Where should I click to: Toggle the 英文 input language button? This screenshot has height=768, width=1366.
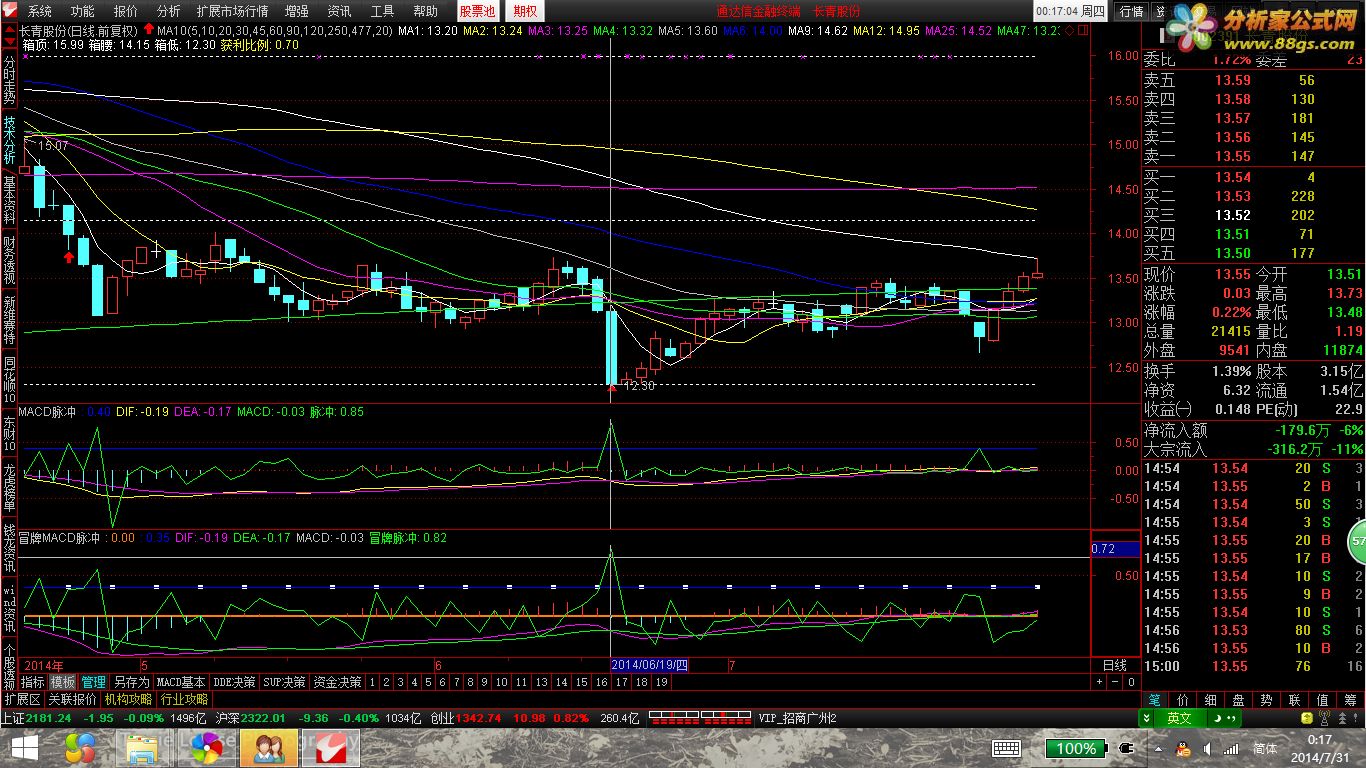point(1179,718)
